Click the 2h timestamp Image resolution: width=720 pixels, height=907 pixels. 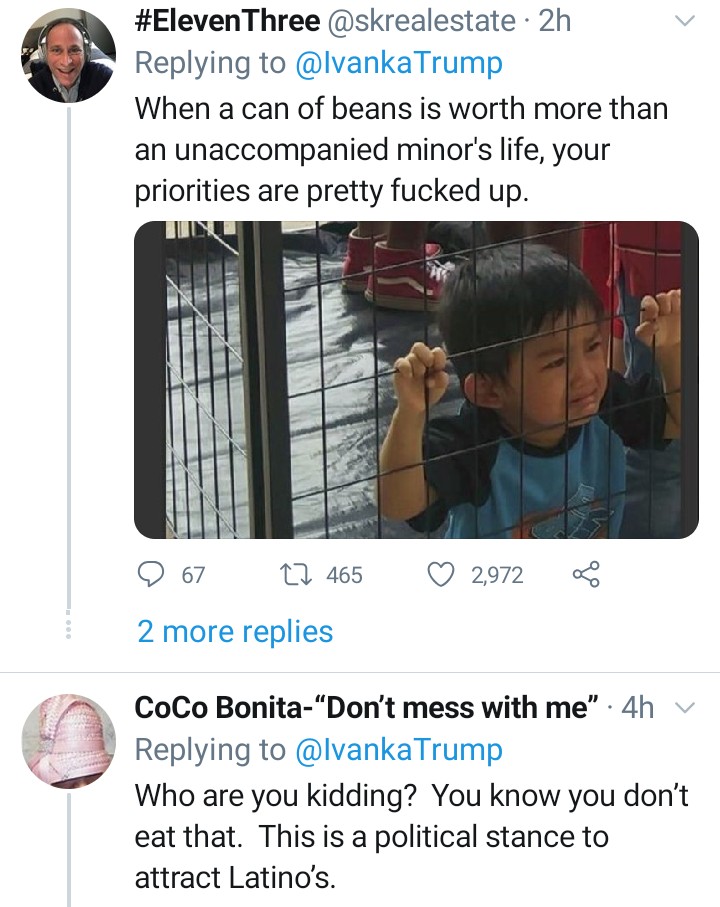click(555, 21)
